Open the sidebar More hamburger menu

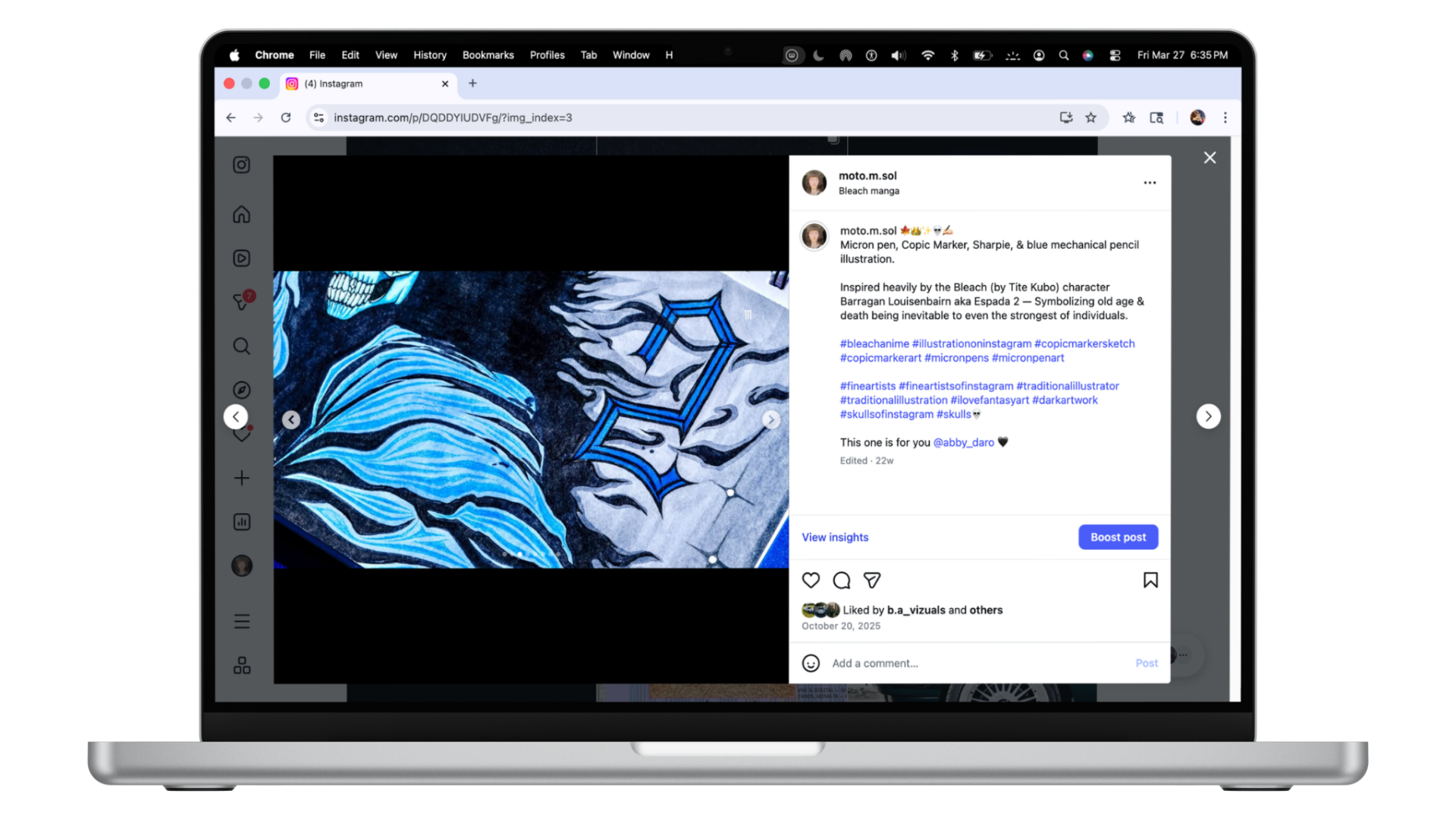tap(241, 622)
